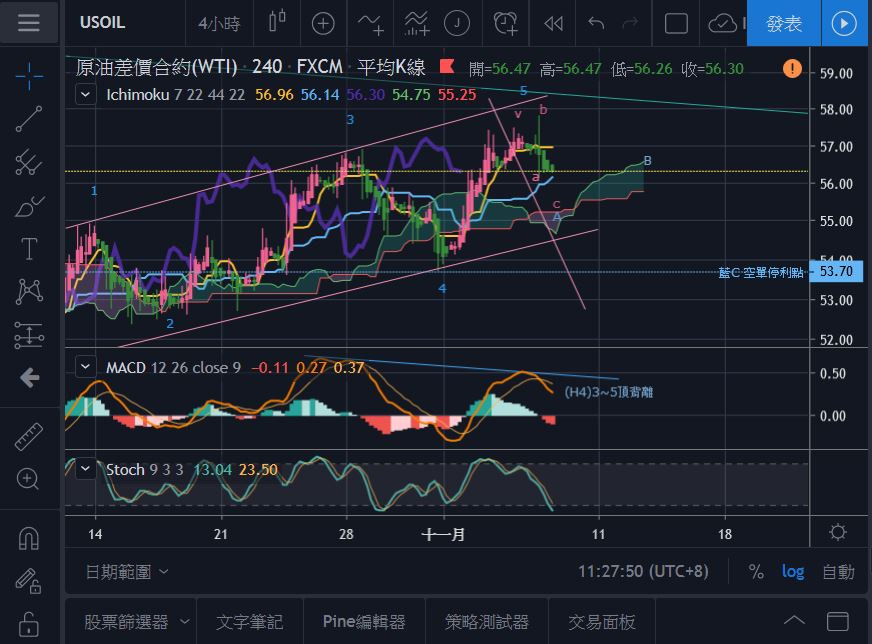Open the candlestick chart style selector

click(277, 22)
